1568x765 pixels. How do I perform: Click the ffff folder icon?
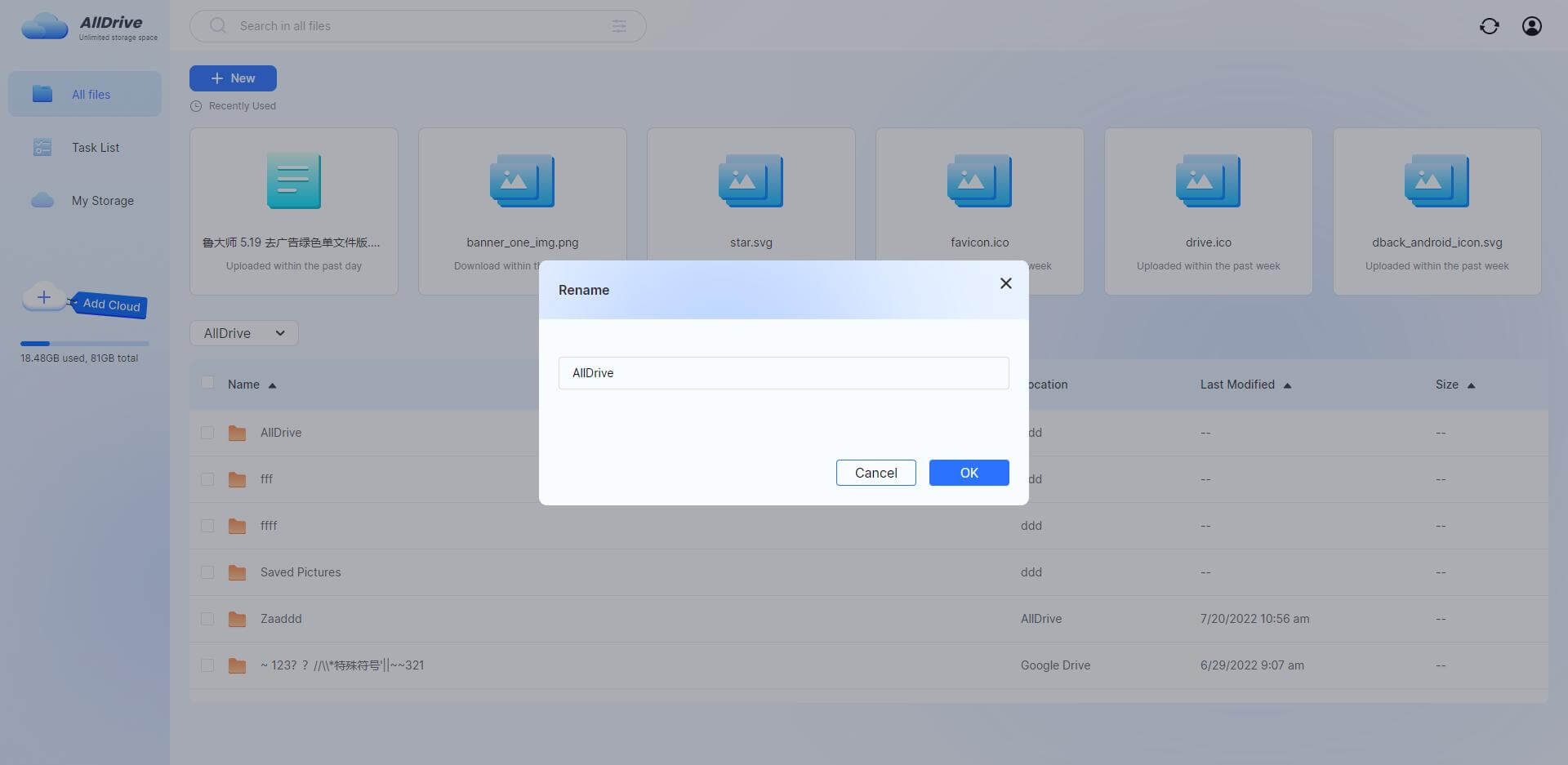click(238, 526)
